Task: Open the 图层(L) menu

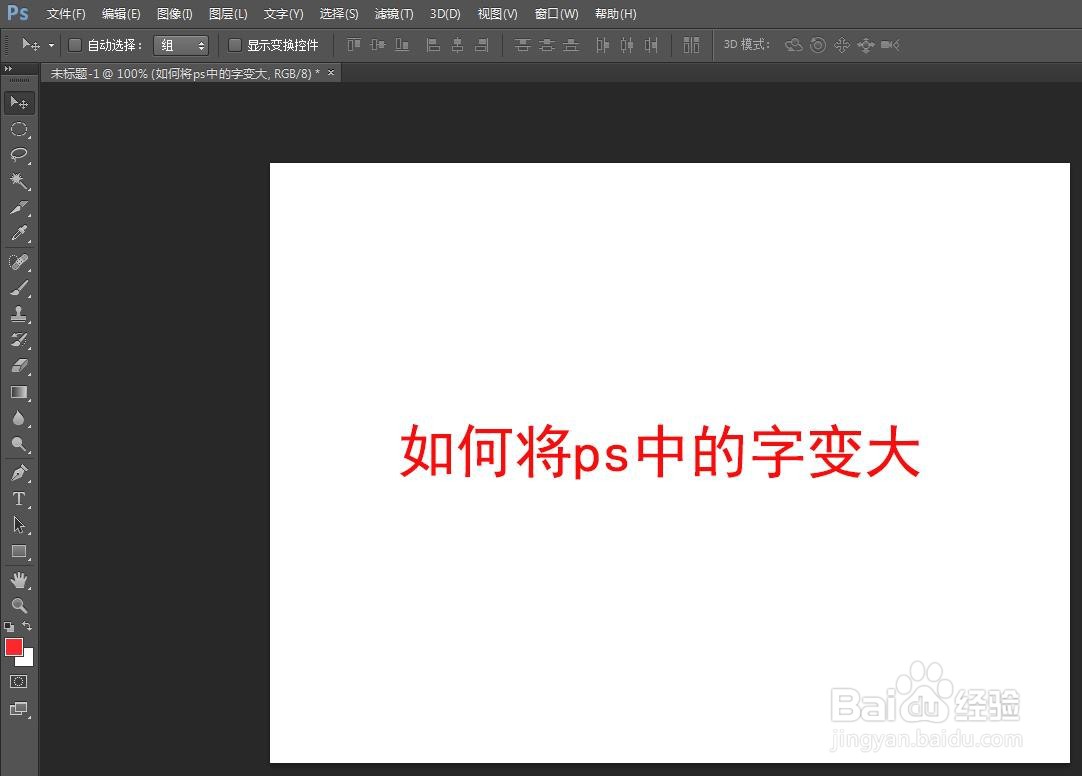Action: (x=228, y=14)
